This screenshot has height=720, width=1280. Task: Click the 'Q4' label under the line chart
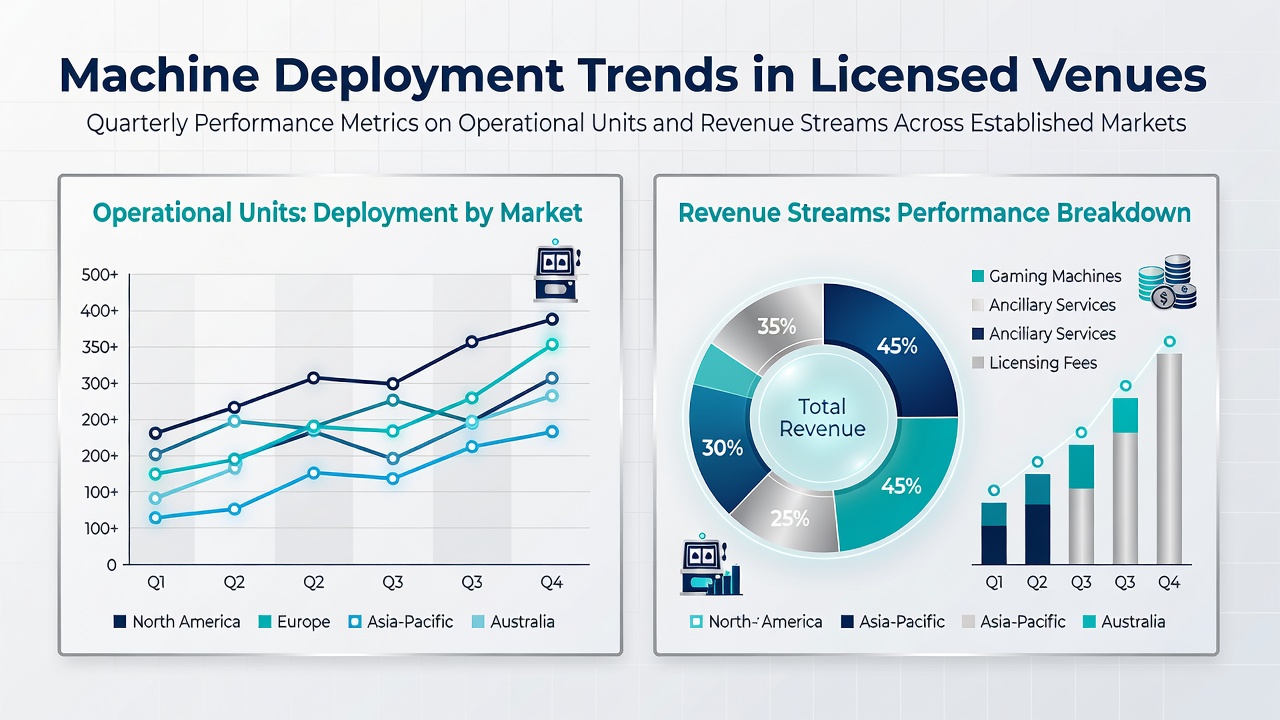[552, 582]
